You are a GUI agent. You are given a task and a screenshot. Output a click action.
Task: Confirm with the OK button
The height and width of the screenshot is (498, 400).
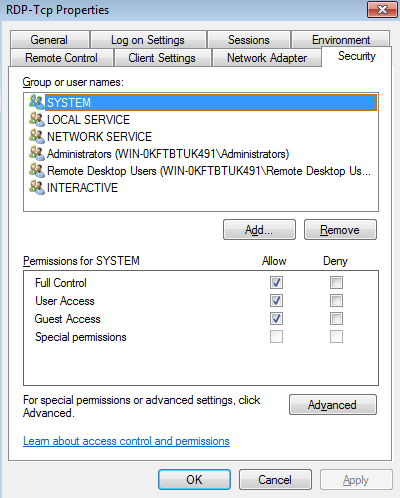194,480
